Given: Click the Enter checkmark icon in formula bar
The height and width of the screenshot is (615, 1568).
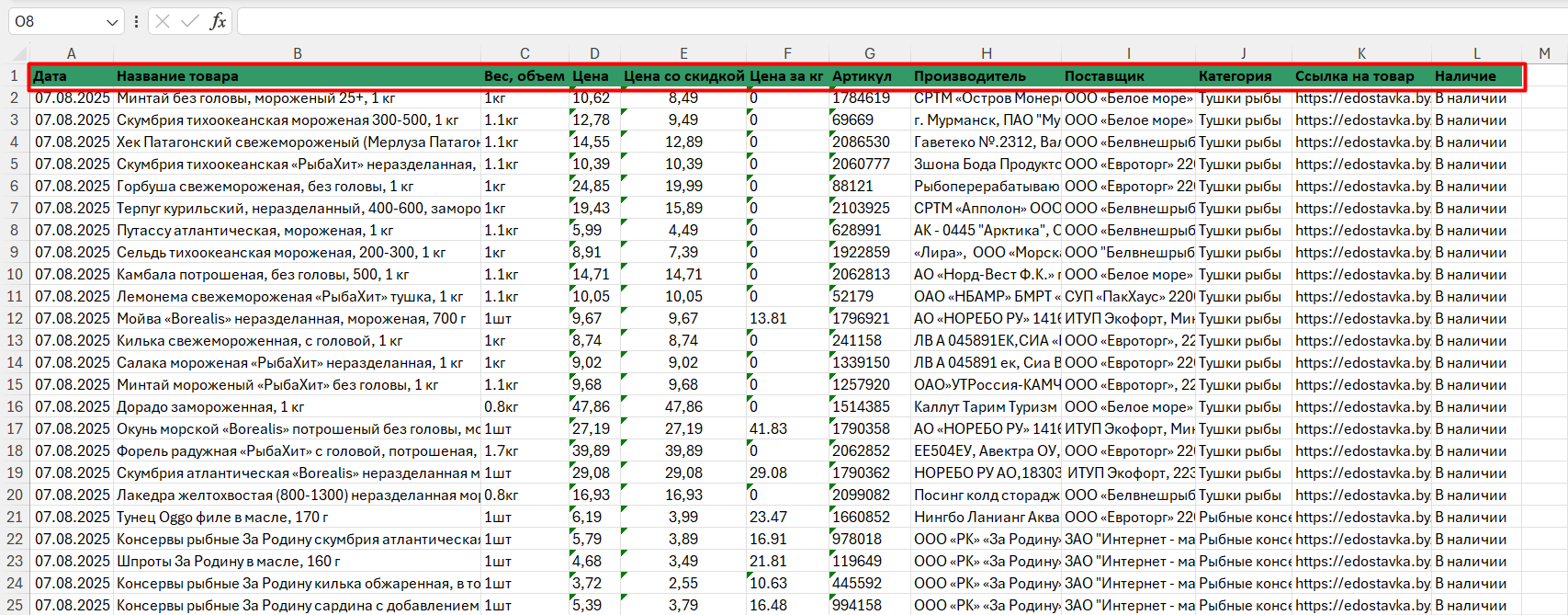Looking at the screenshot, I should (190, 21).
